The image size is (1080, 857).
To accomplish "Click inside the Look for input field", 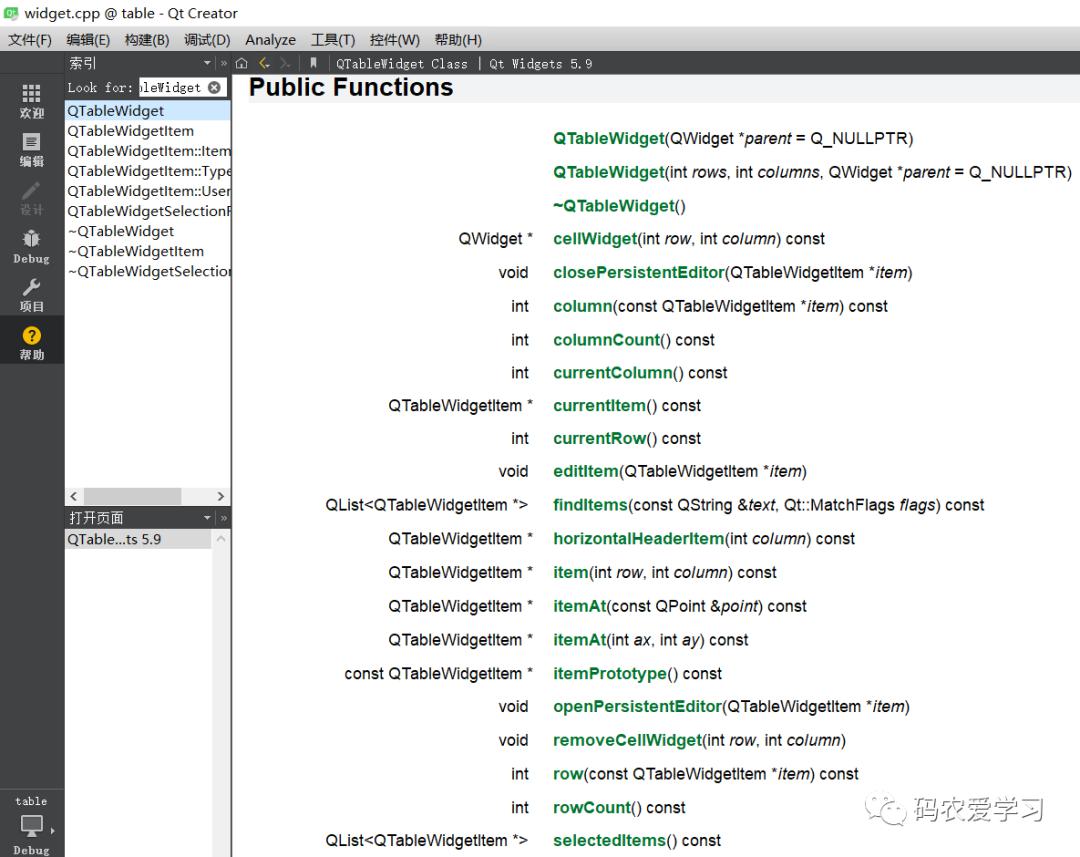I will click(x=172, y=87).
